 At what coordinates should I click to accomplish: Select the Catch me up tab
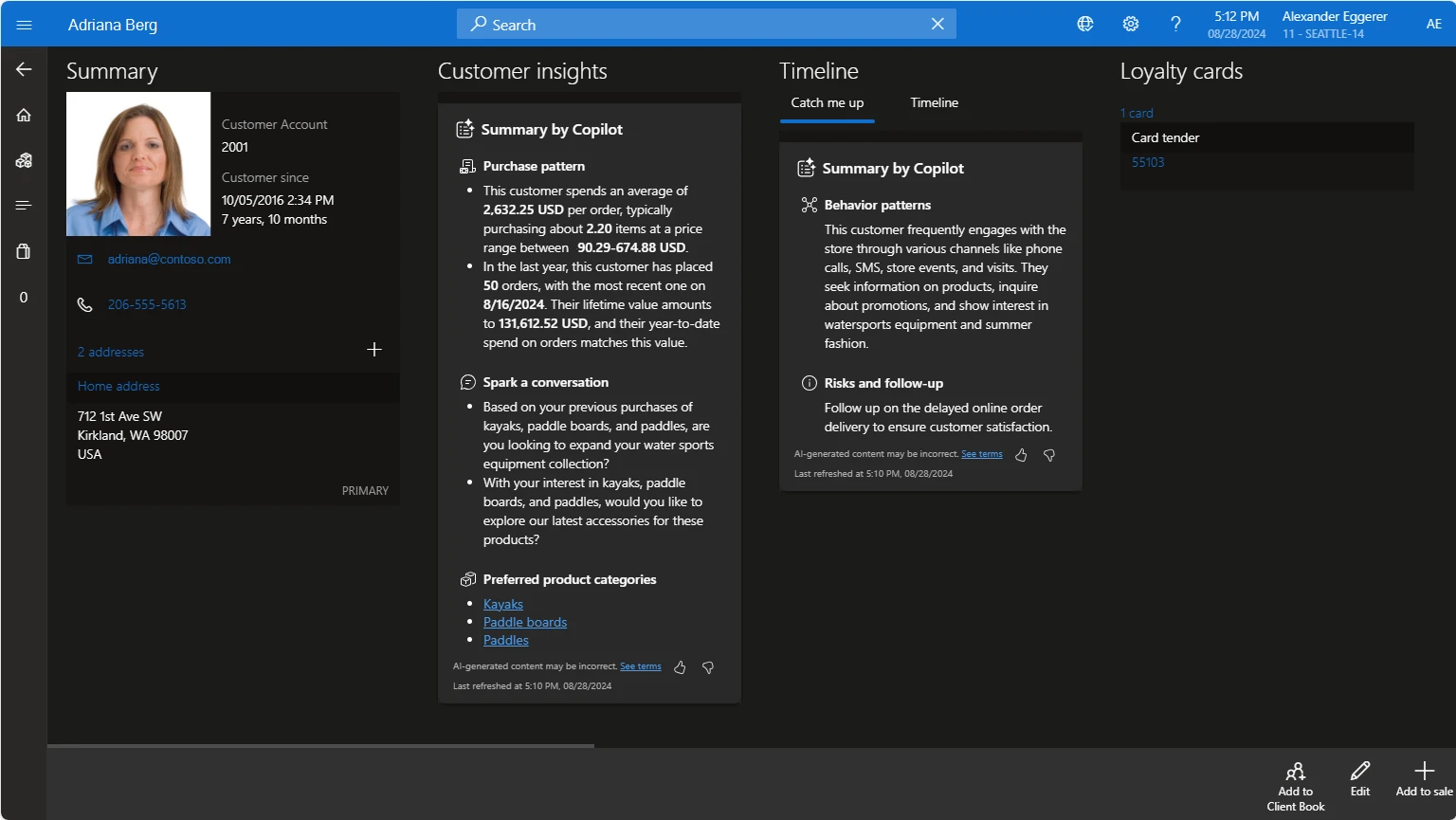827,102
